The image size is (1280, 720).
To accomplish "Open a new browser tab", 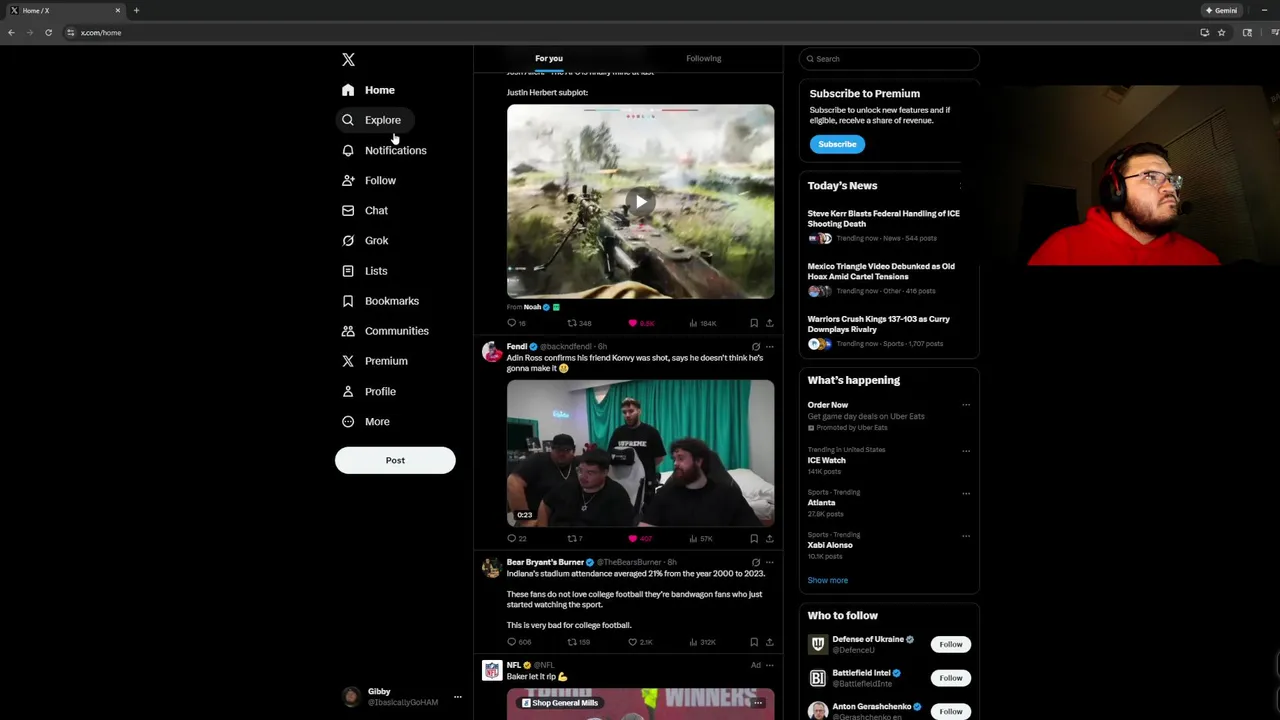I will click(136, 10).
